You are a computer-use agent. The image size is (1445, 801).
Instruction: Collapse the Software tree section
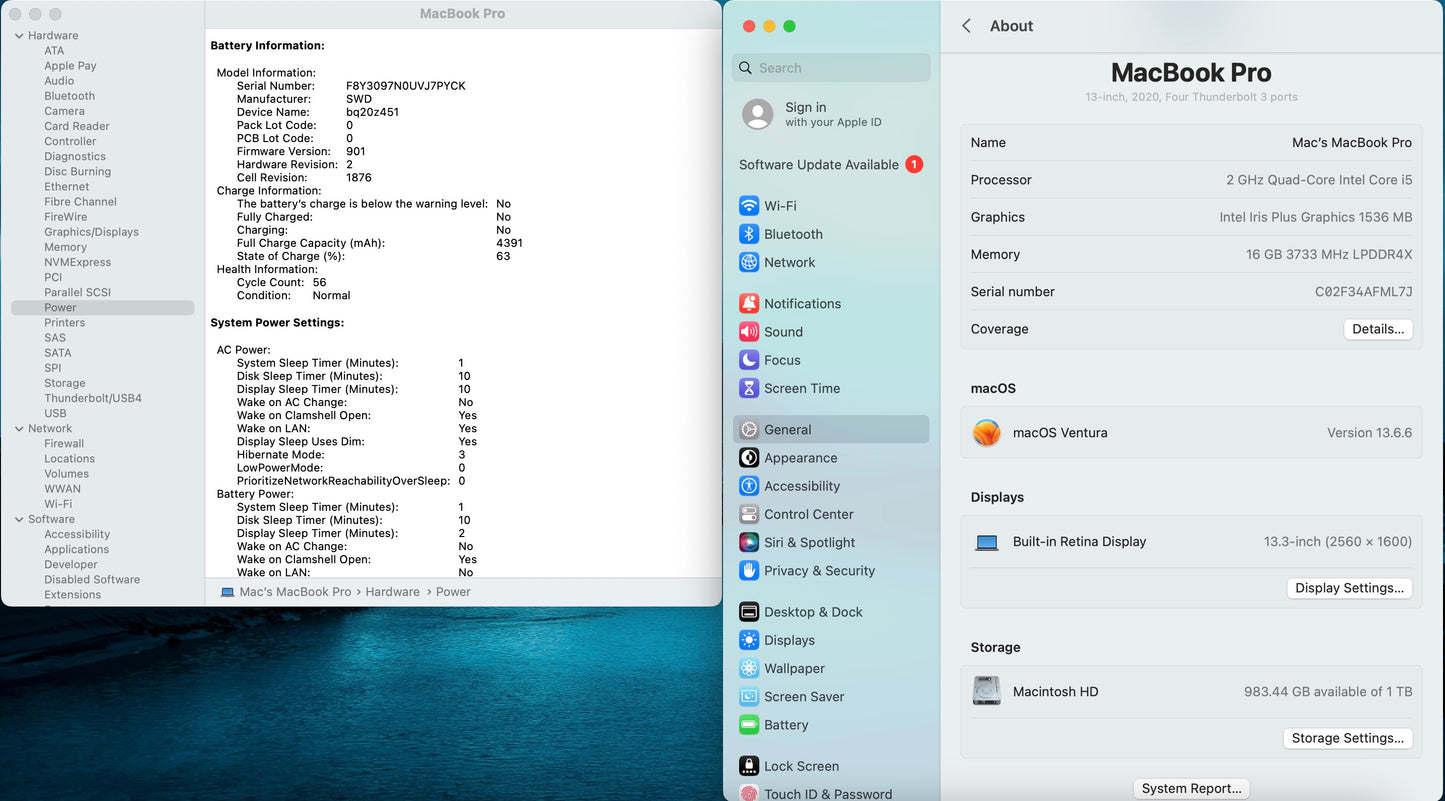19,520
